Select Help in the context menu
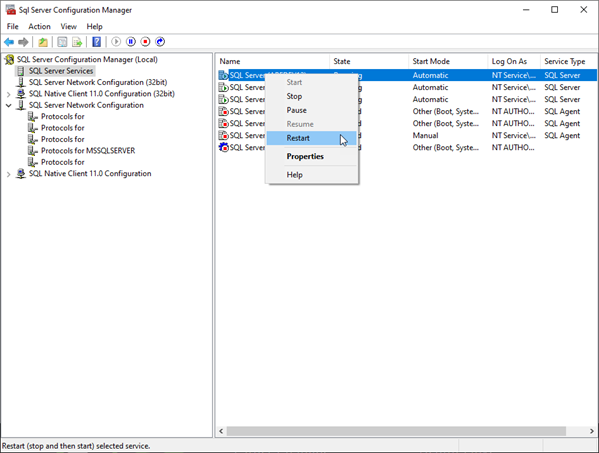The width and height of the screenshot is (599, 453). point(312,175)
